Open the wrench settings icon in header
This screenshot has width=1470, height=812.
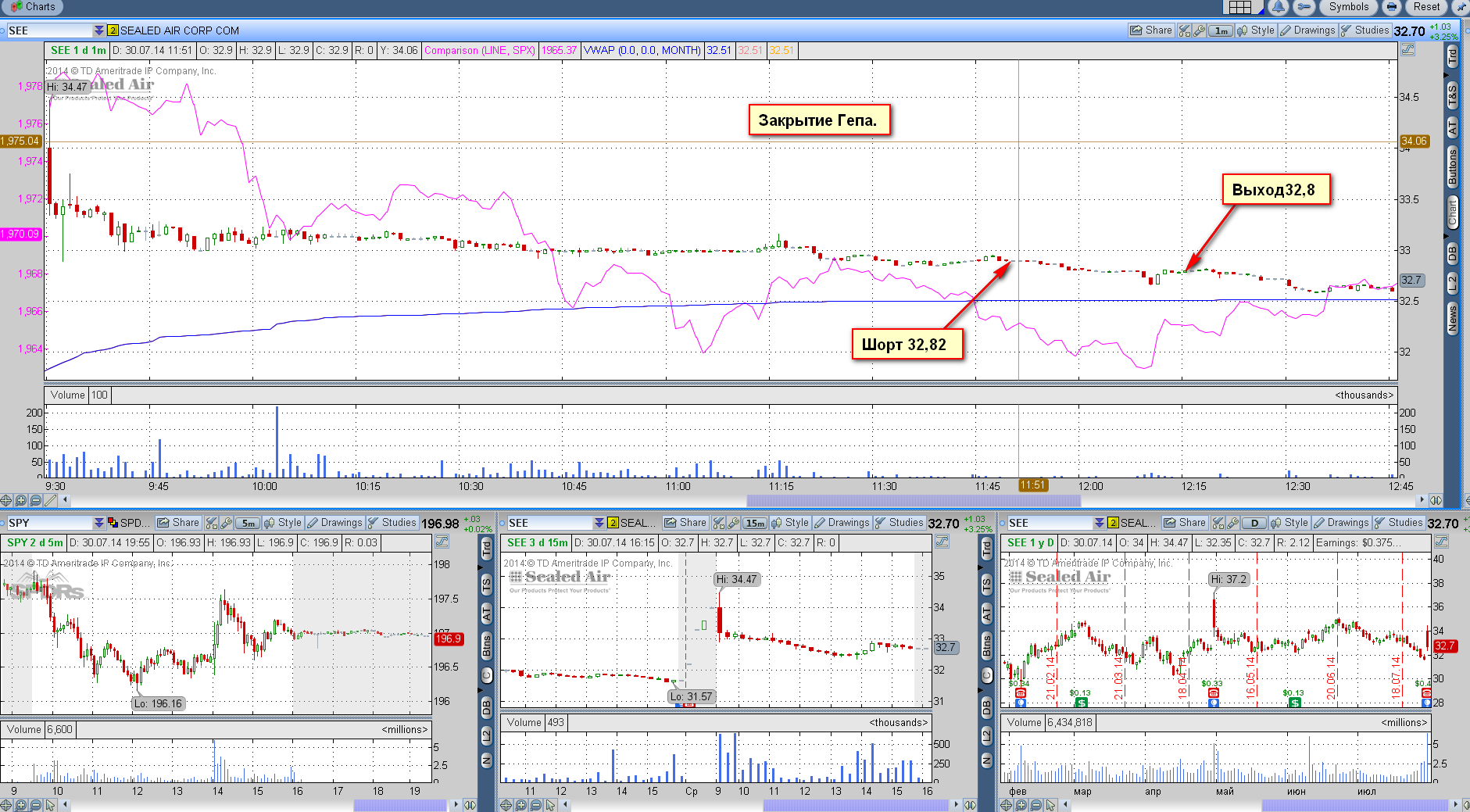pos(1304,7)
